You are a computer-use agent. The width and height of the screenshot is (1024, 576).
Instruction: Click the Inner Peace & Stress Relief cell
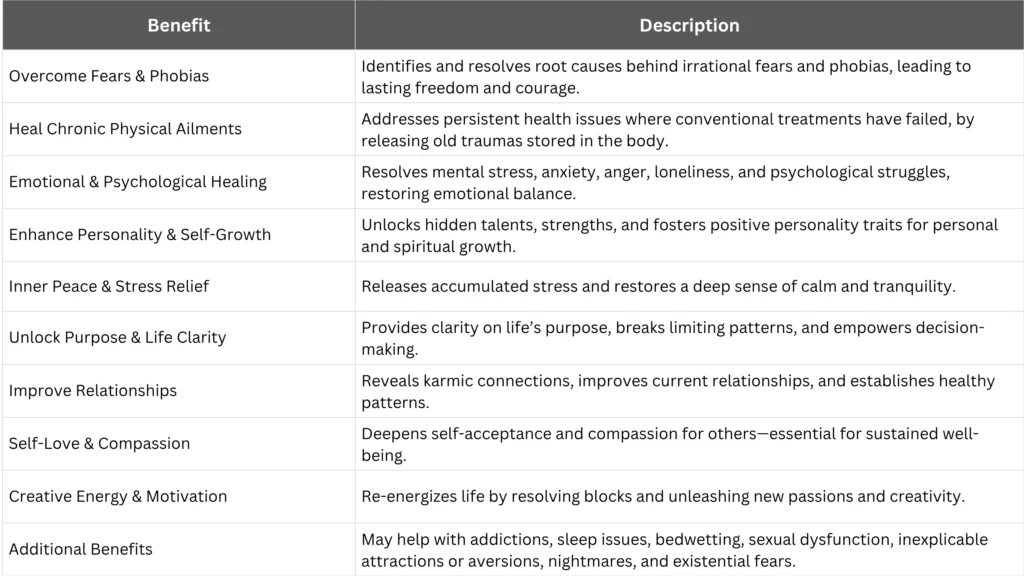click(x=109, y=287)
